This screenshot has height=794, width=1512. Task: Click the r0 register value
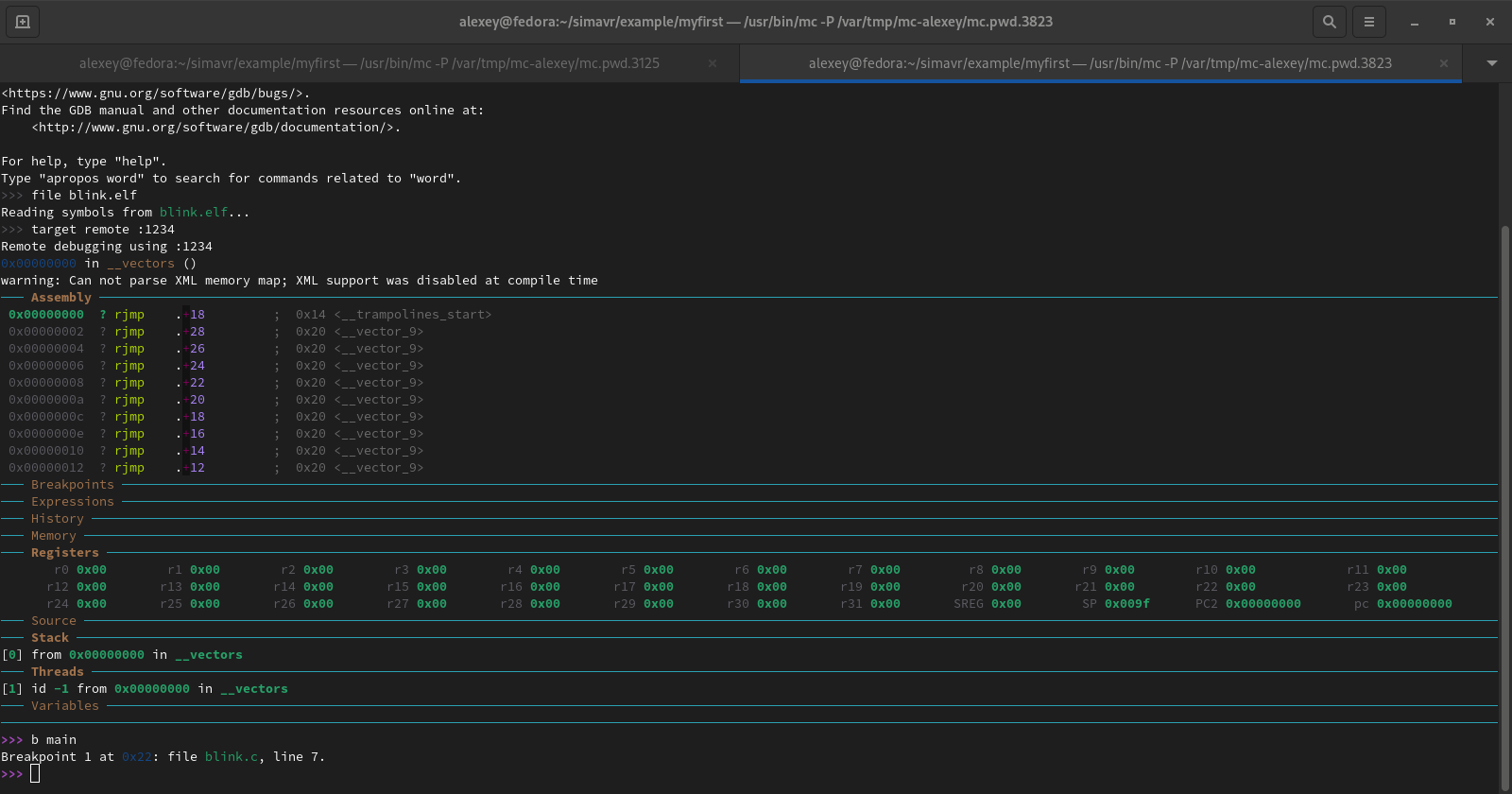[92, 570]
